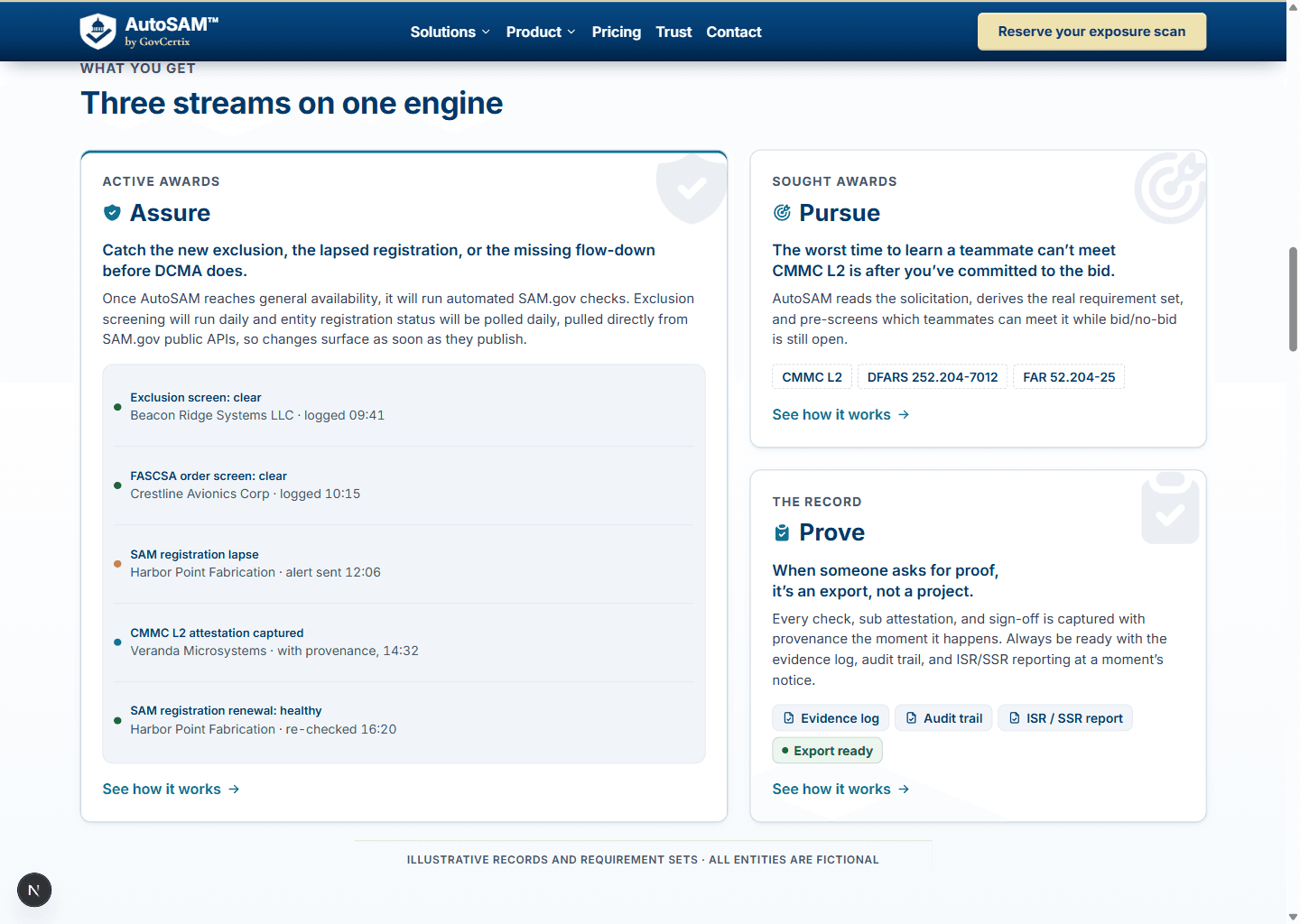The width and height of the screenshot is (1300, 924).
Task: Click the ISR / SSR report chip
Action: pyautogui.click(x=1065, y=718)
